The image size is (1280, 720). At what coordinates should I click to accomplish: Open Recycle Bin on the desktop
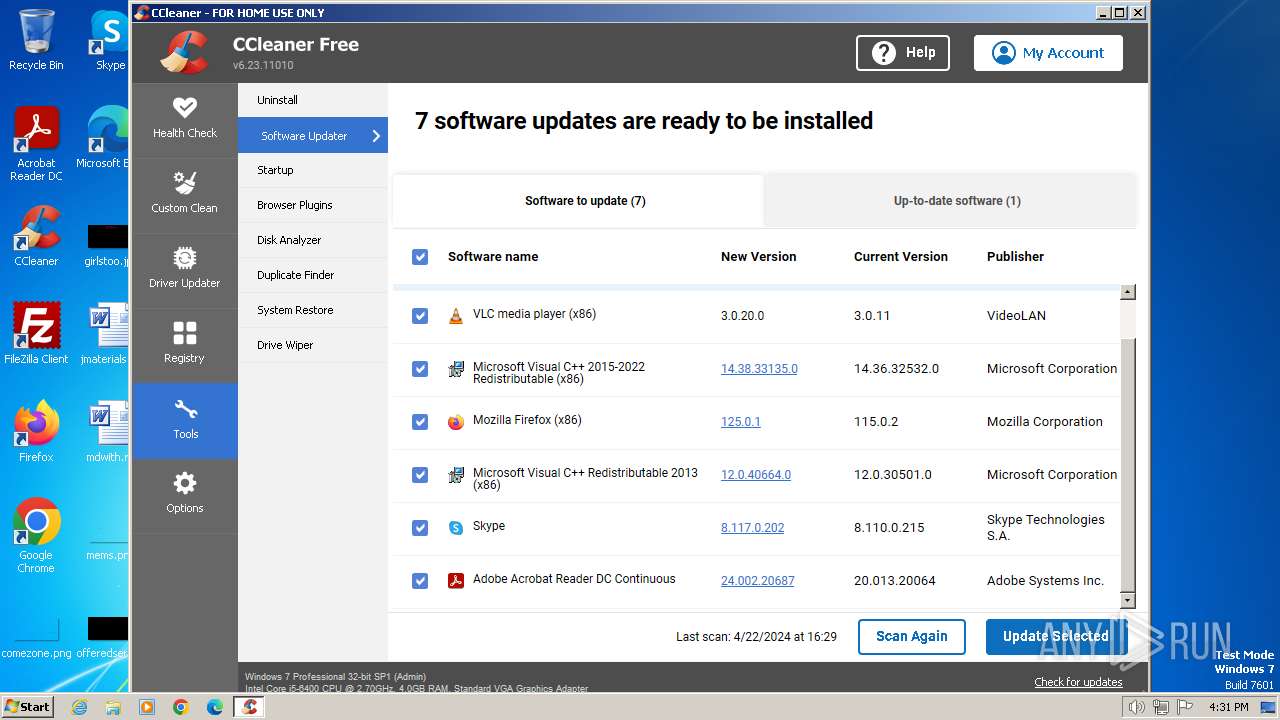click(x=36, y=40)
